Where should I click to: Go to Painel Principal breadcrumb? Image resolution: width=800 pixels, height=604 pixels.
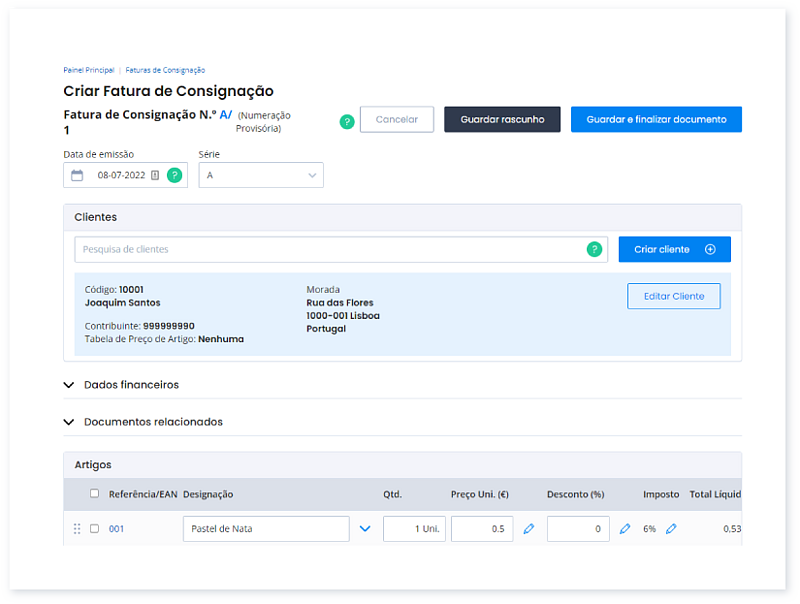88,70
